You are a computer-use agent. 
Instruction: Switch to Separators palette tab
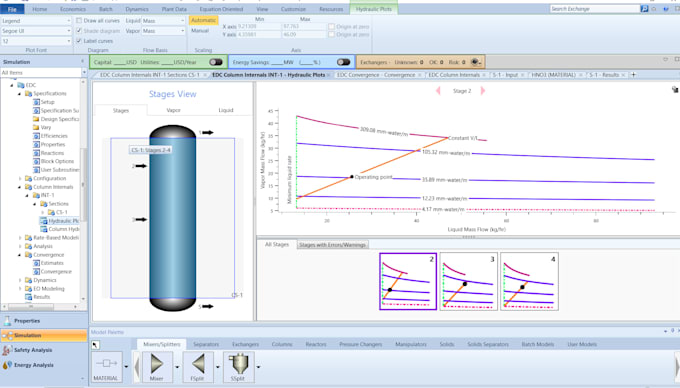coord(206,344)
